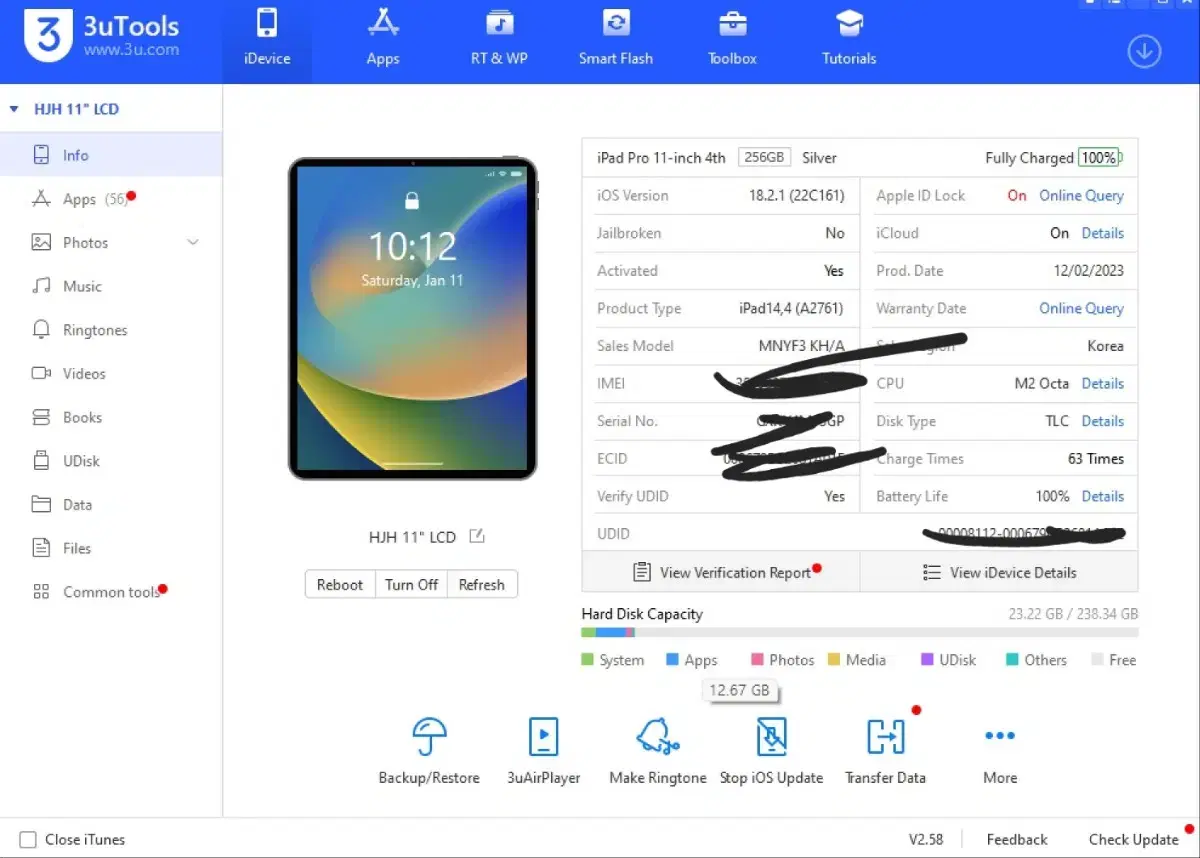Open CPU Details link

pos(1102,383)
